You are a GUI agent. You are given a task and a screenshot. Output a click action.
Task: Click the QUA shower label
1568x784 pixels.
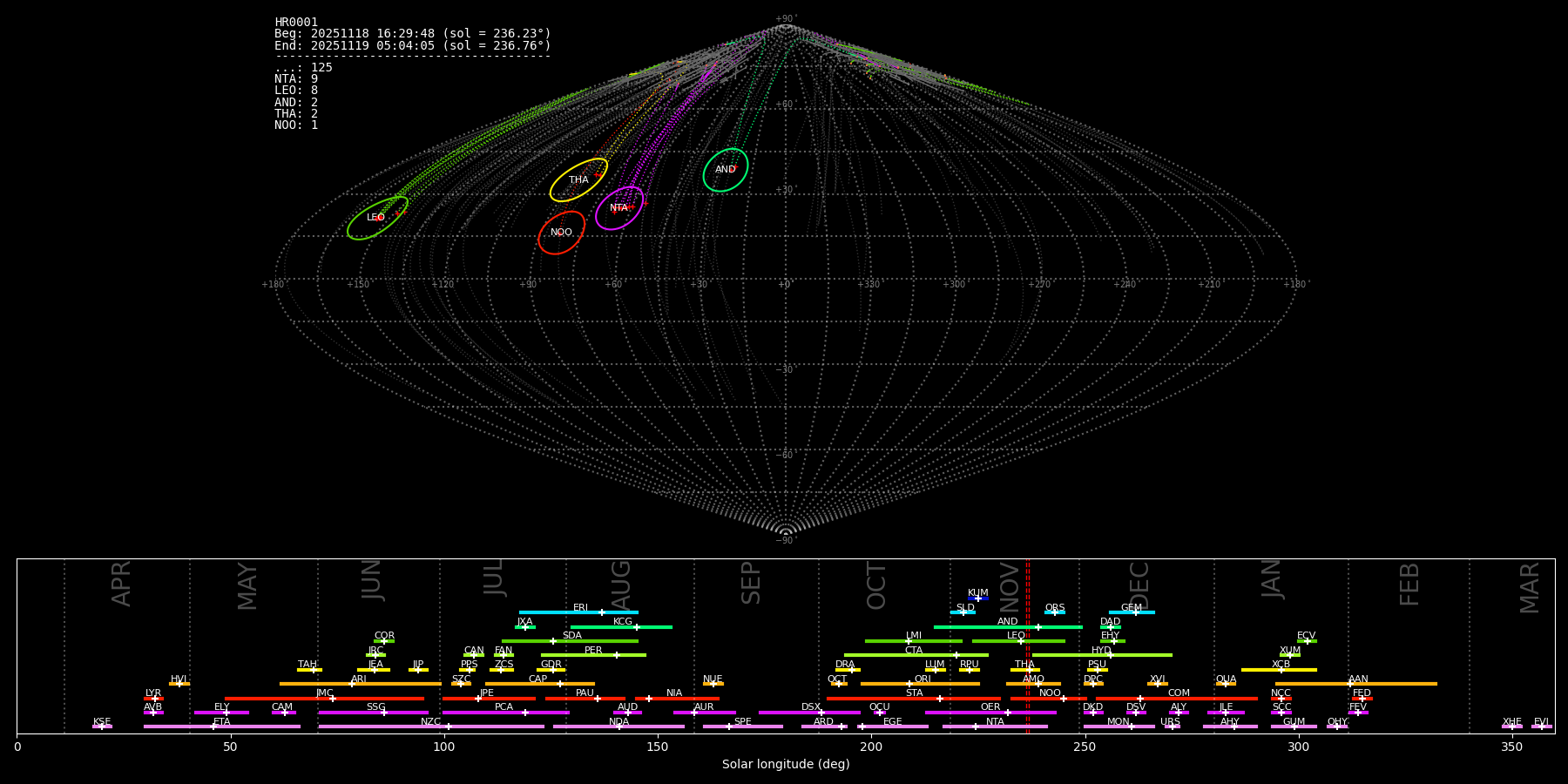pos(1227,679)
